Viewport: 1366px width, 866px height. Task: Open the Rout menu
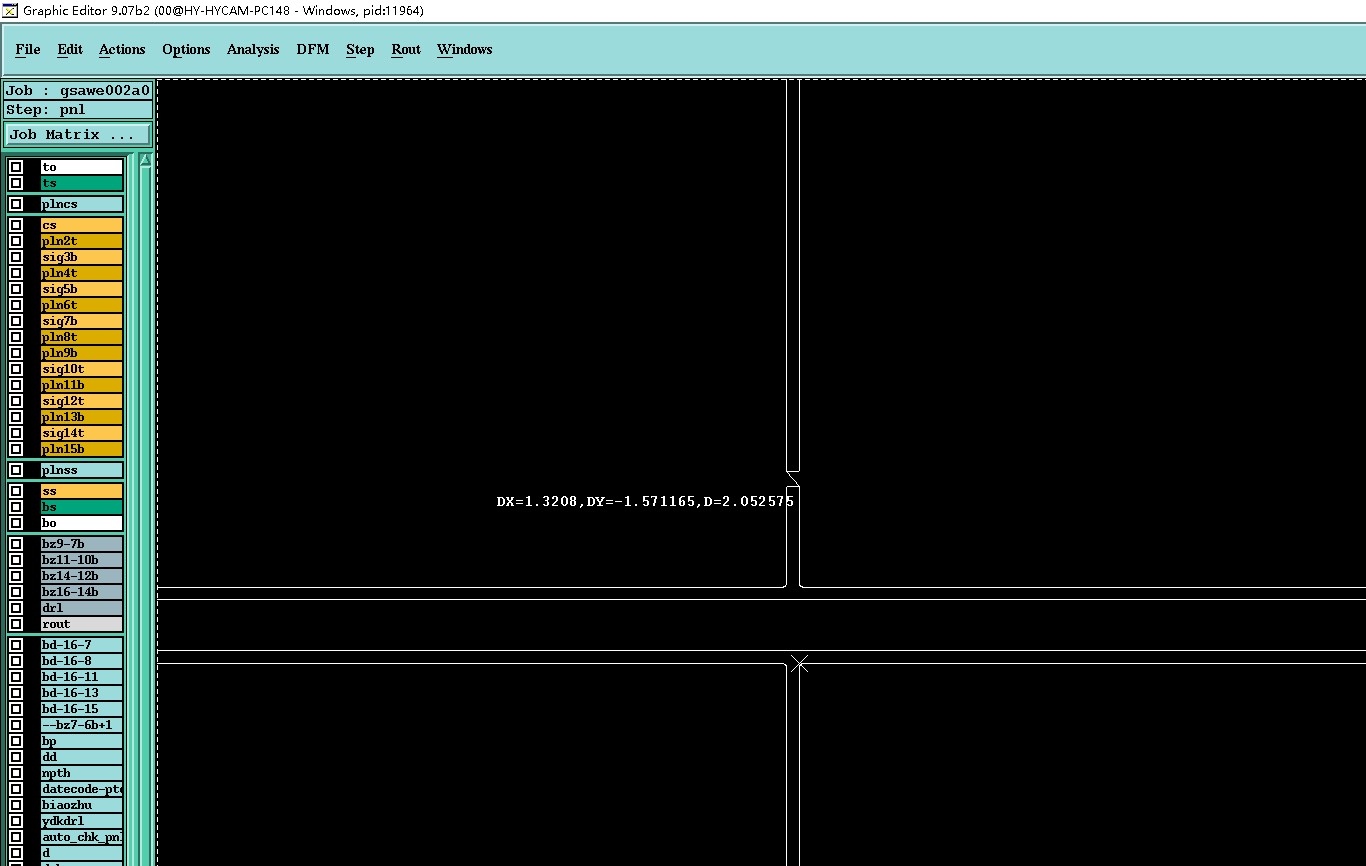coord(406,49)
